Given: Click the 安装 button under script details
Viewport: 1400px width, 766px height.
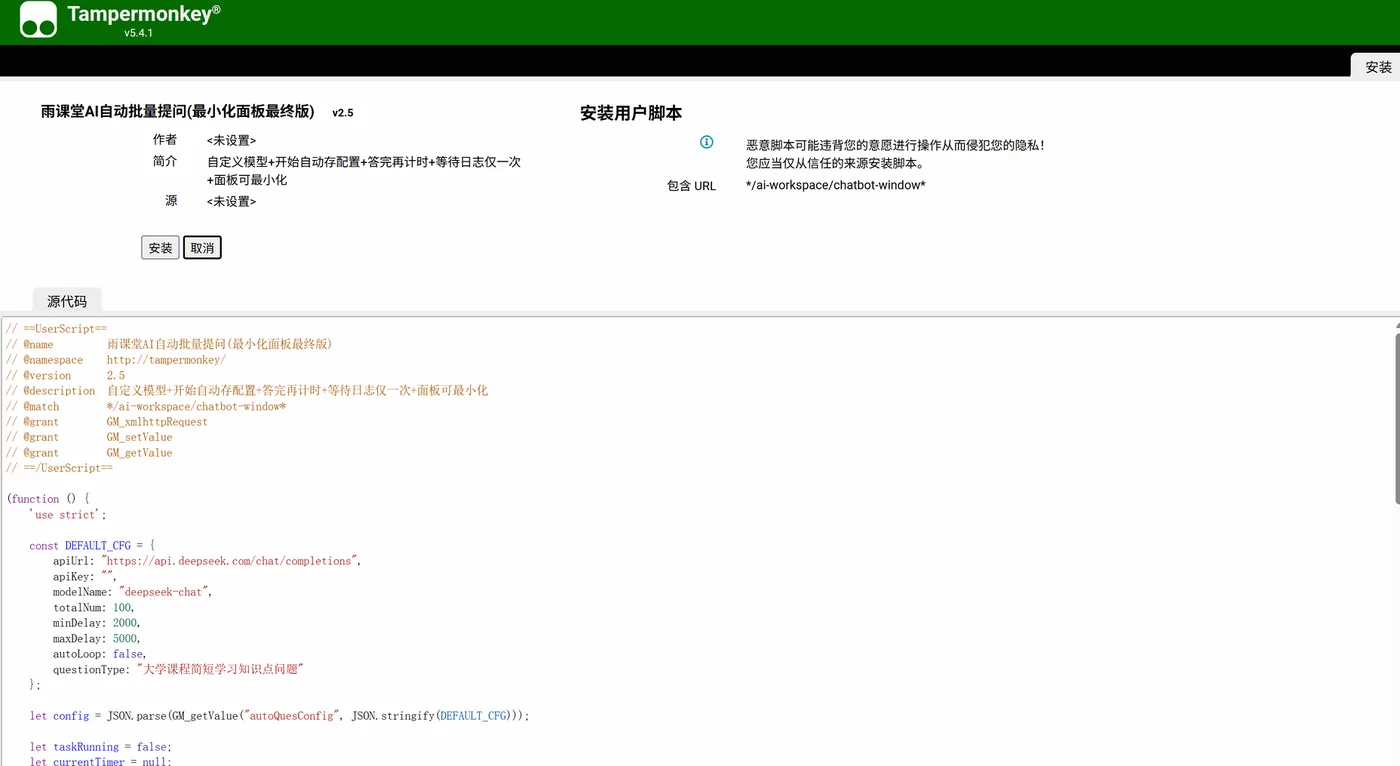Looking at the screenshot, I should pyautogui.click(x=160, y=248).
